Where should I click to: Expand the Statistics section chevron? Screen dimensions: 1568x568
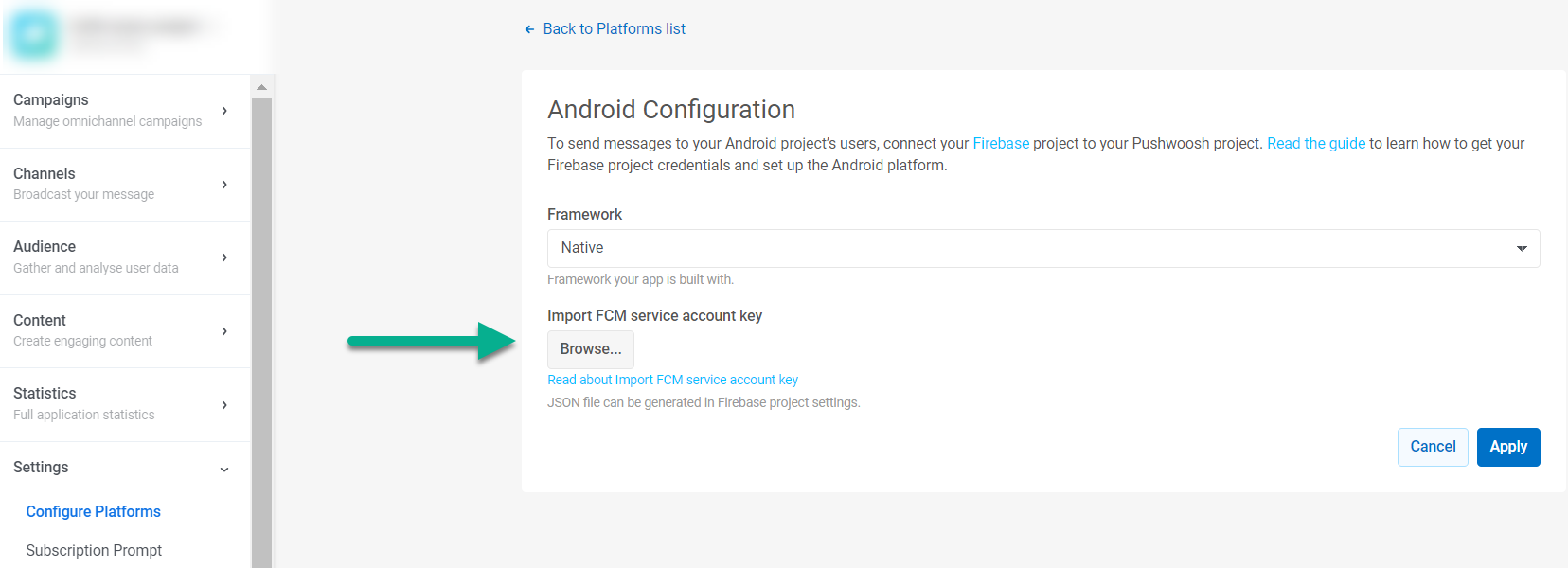coord(224,405)
